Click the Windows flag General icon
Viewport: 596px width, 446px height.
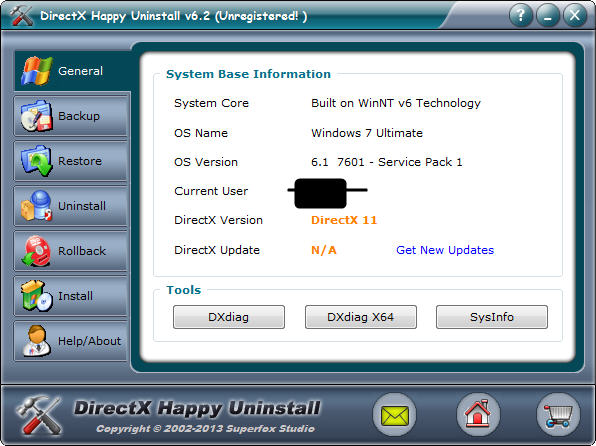tap(36, 71)
